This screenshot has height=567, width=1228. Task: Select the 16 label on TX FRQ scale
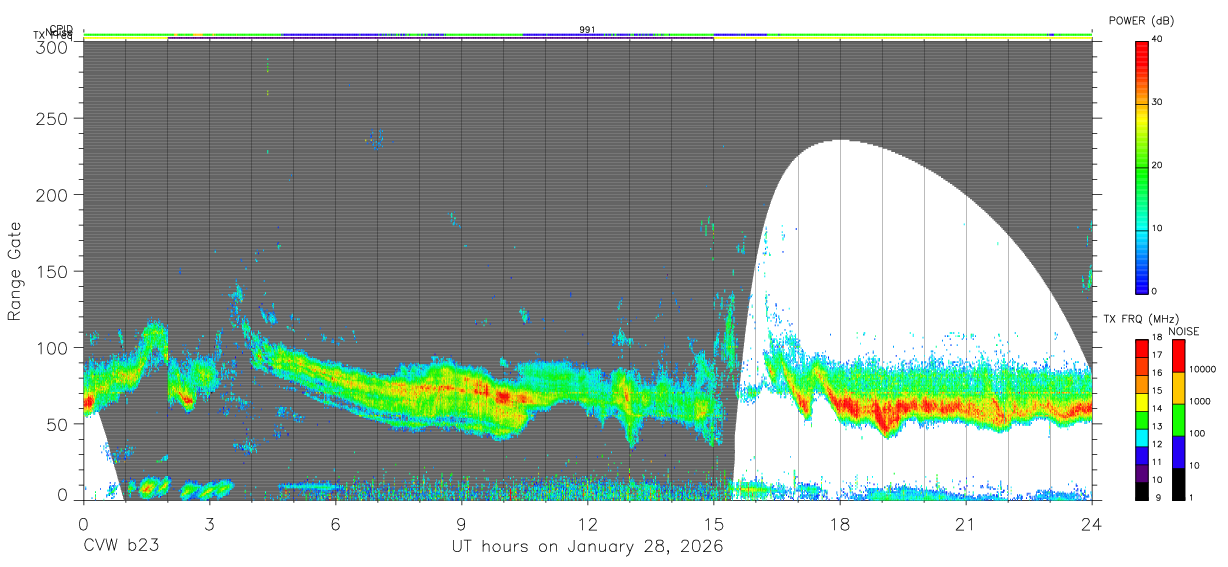coord(1157,373)
